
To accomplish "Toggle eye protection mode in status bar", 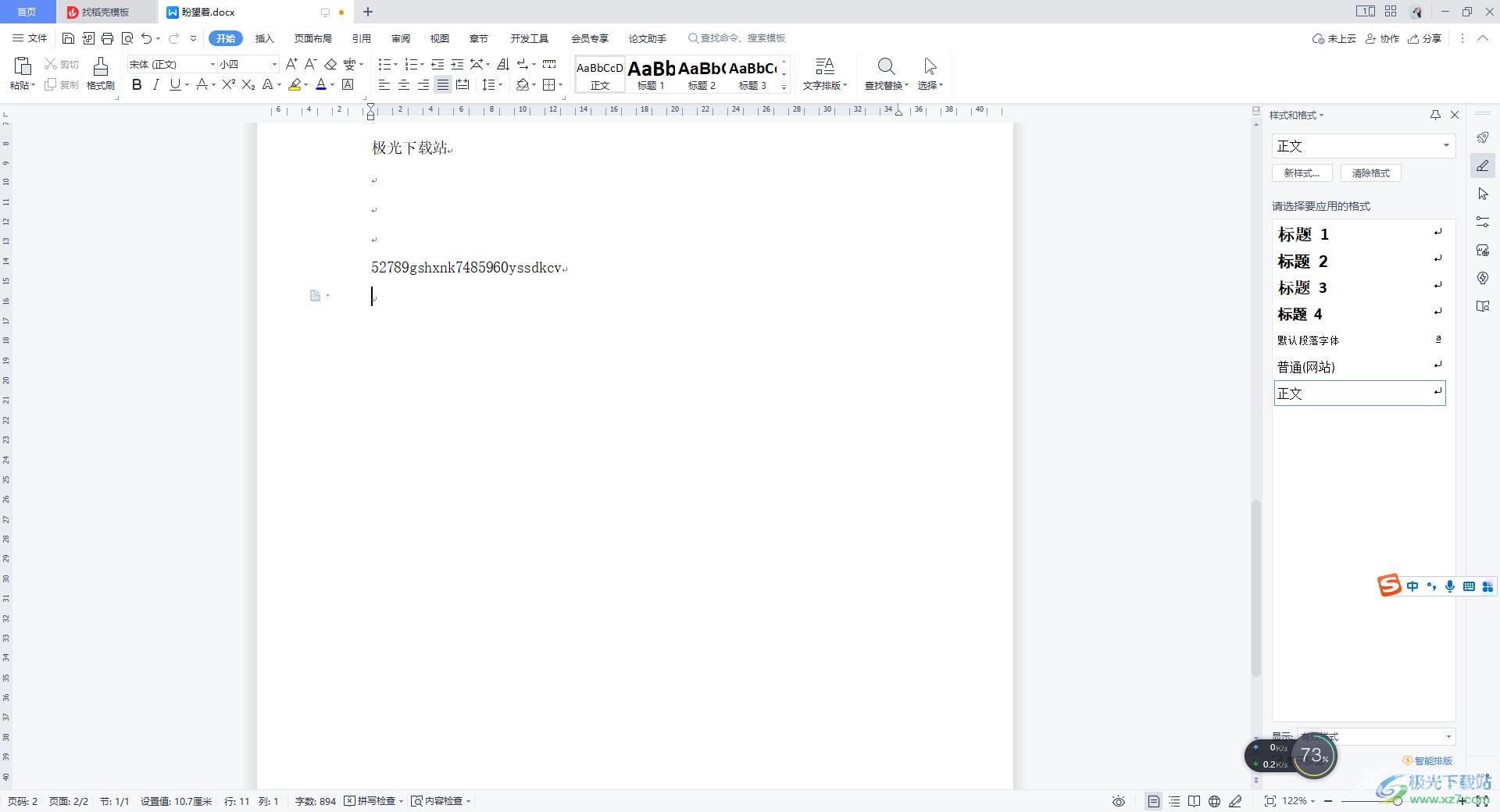I will point(1119,801).
